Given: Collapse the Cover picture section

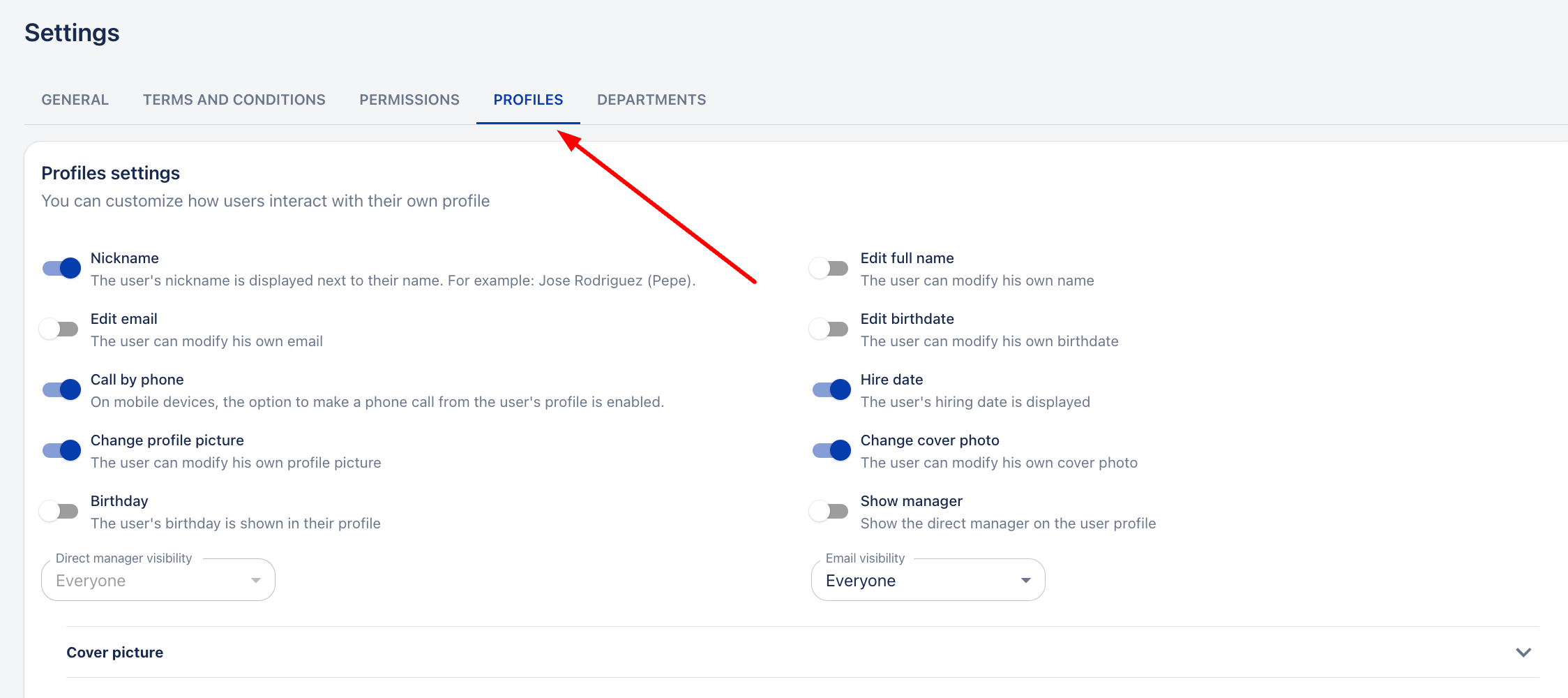Looking at the screenshot, I should click(x=1523, y=652).
